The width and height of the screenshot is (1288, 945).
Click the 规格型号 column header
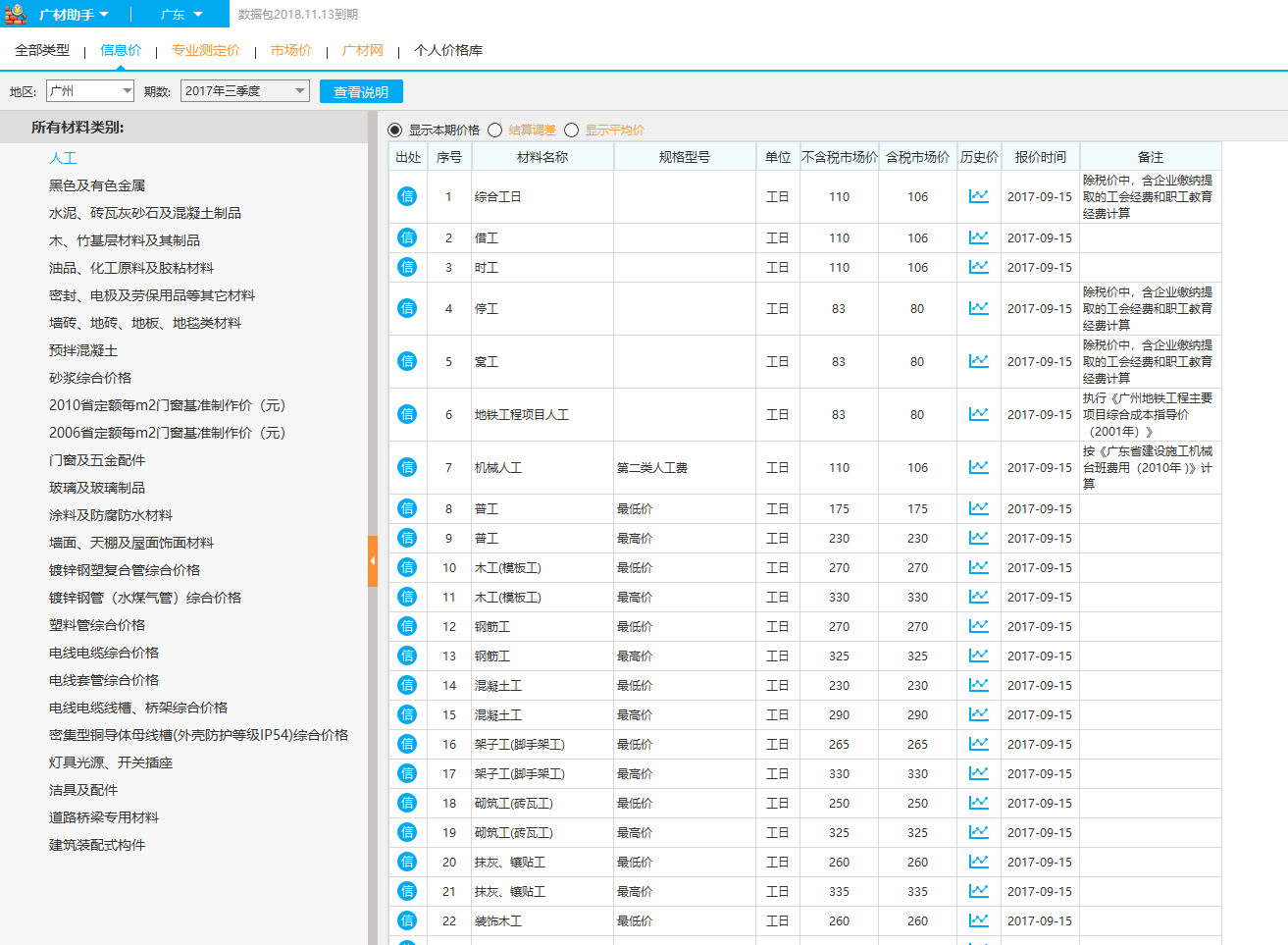coord(685,157)
